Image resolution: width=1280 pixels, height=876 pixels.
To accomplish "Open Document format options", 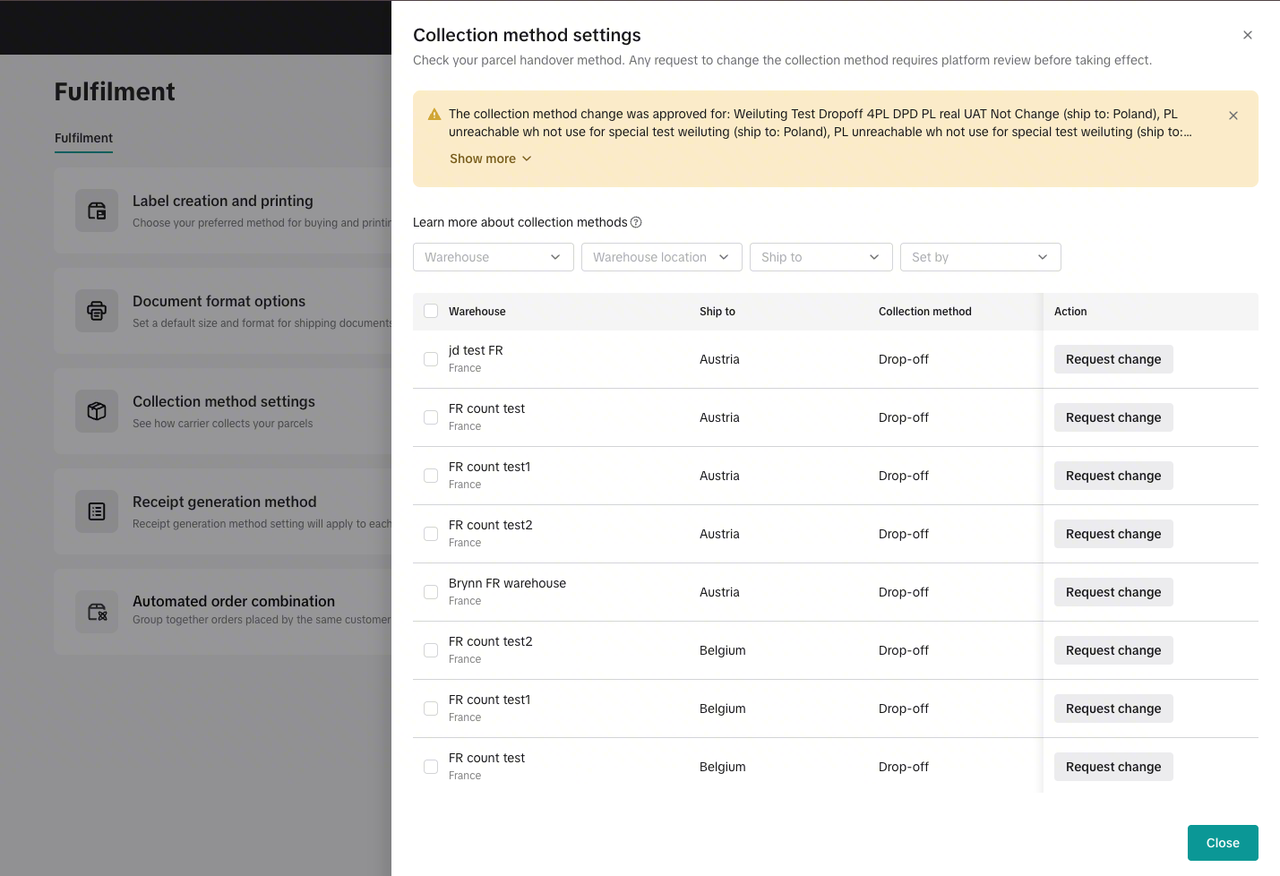I will (x=223, y=311).
